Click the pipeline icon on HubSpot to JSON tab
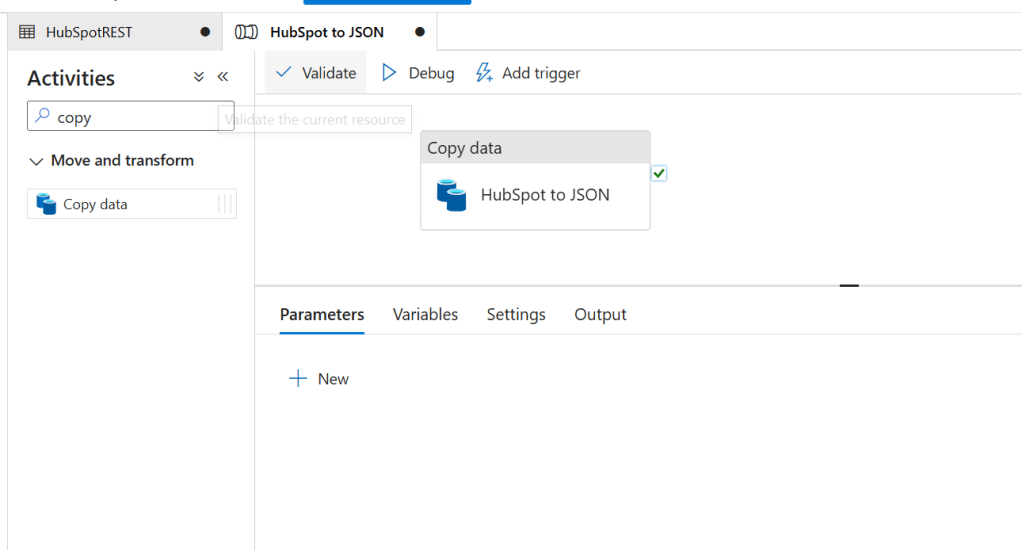Screen dimensions: 1022x550 (246, 32)
